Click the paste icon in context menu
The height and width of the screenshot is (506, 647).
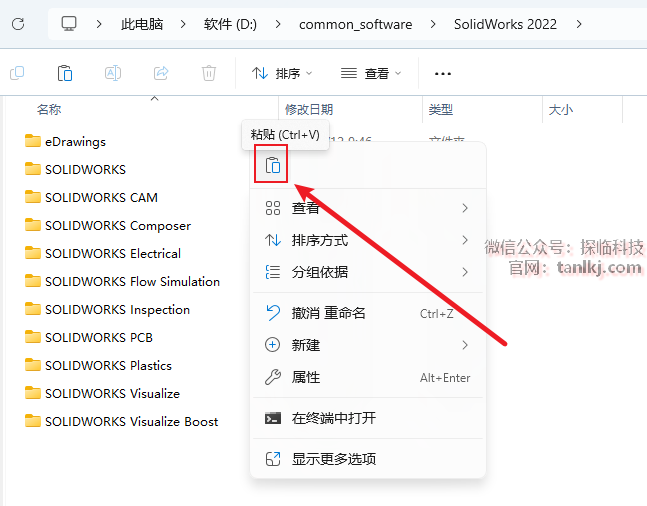[272, 165]
